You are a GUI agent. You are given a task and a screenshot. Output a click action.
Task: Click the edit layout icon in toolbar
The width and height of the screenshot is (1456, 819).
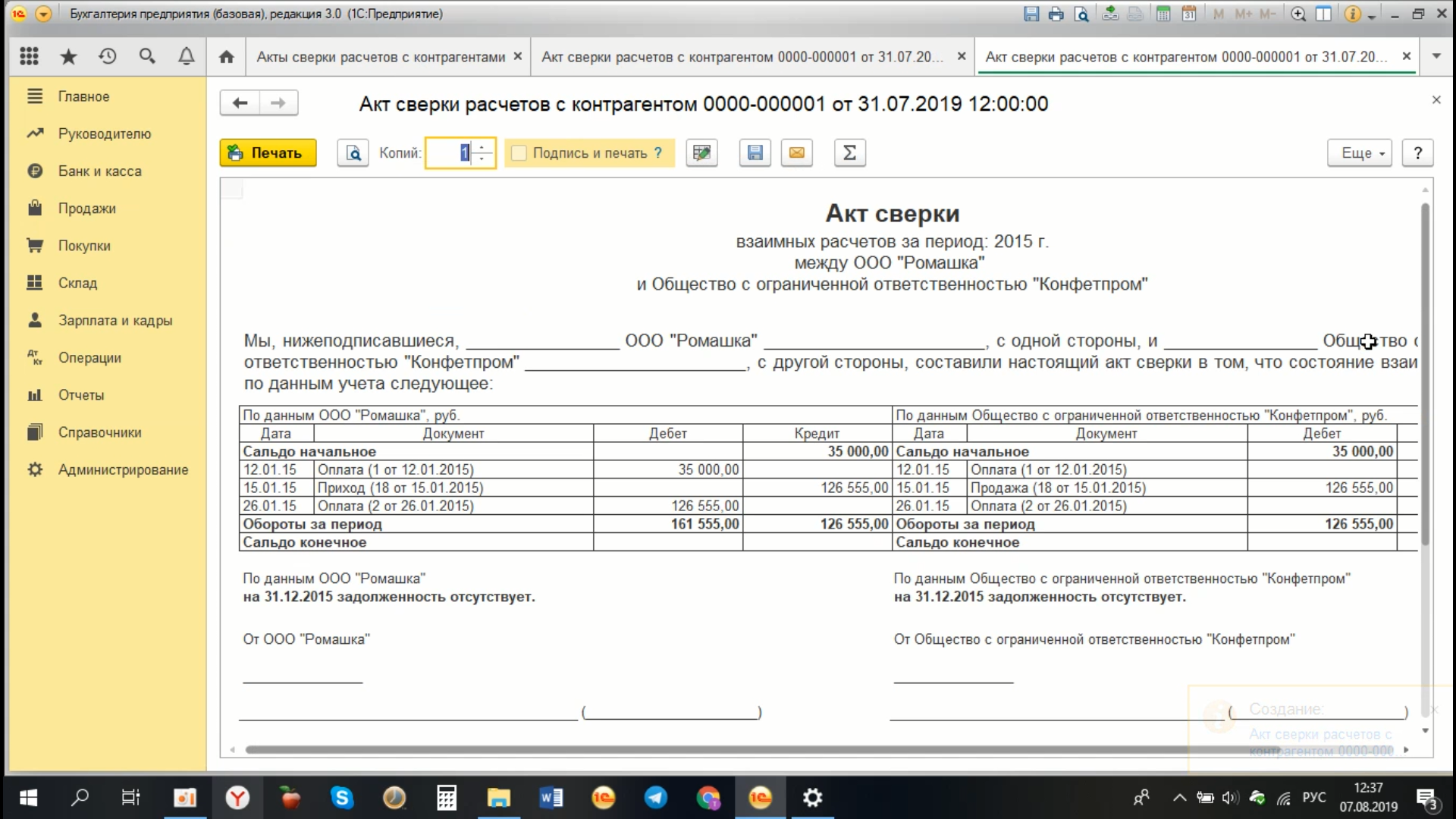pyautogui.click(x=702, y=153)
